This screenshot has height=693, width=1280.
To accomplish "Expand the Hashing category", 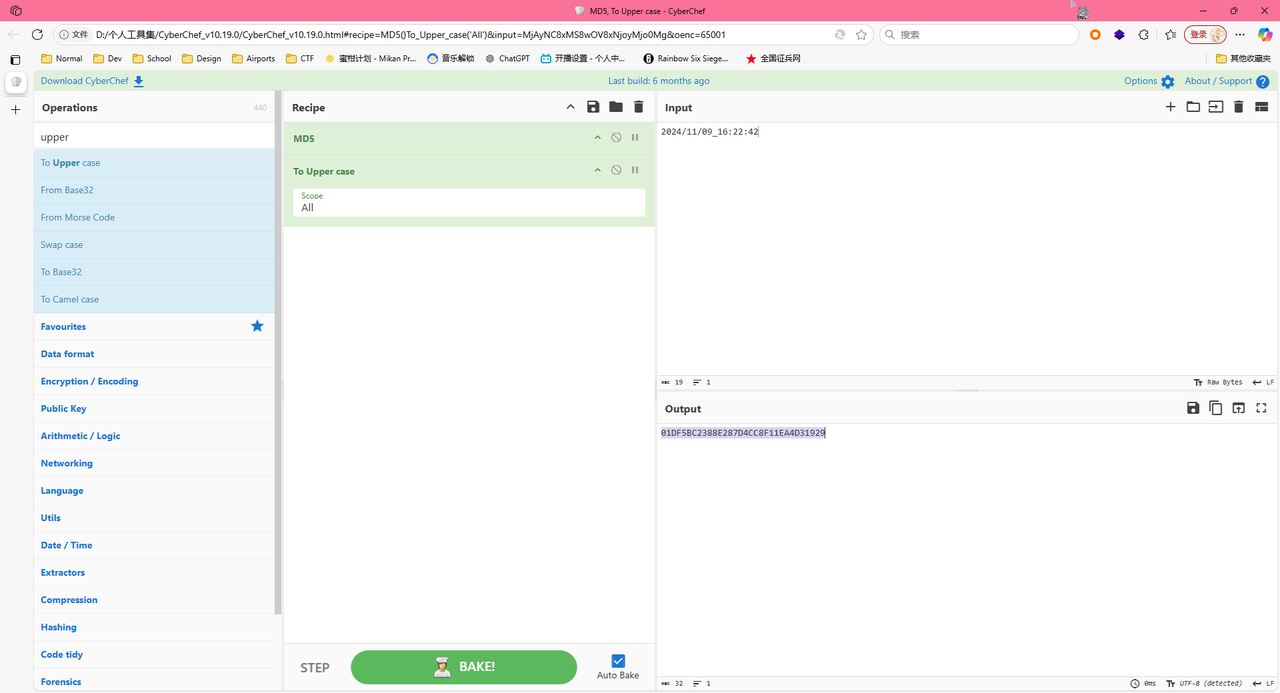I will tap(59, 627).
